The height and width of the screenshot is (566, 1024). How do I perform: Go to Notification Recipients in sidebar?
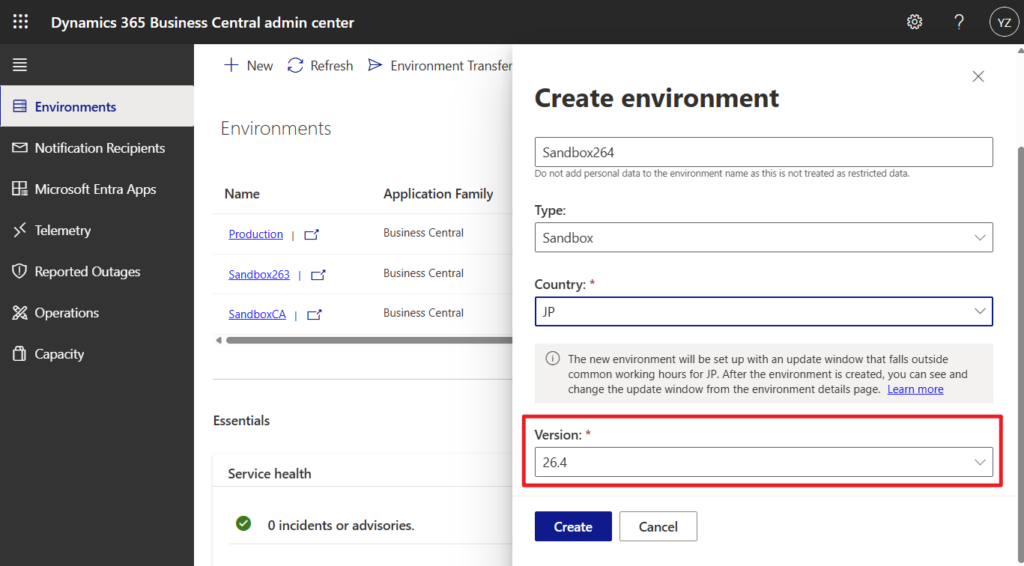tap(99, 148)
